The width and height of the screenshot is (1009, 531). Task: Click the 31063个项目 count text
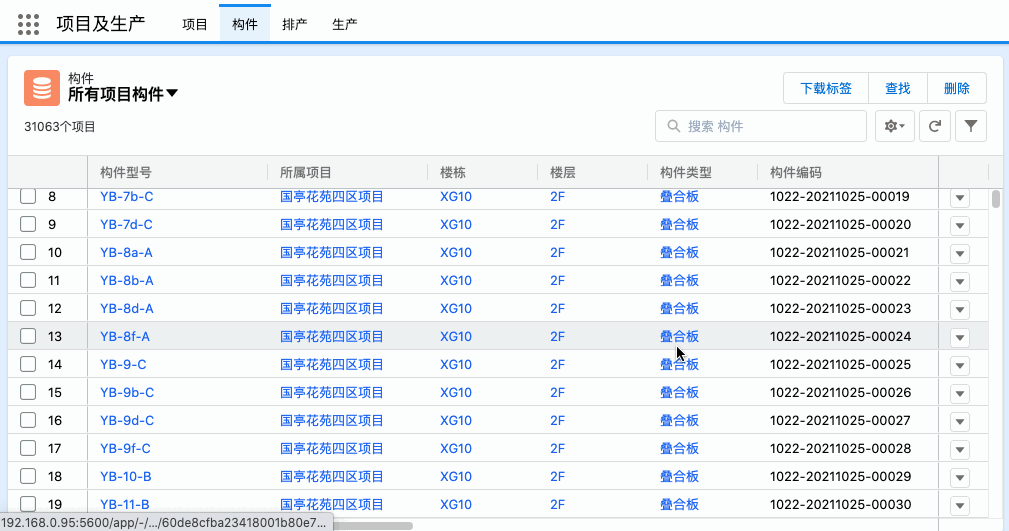[x=60, y=127]
